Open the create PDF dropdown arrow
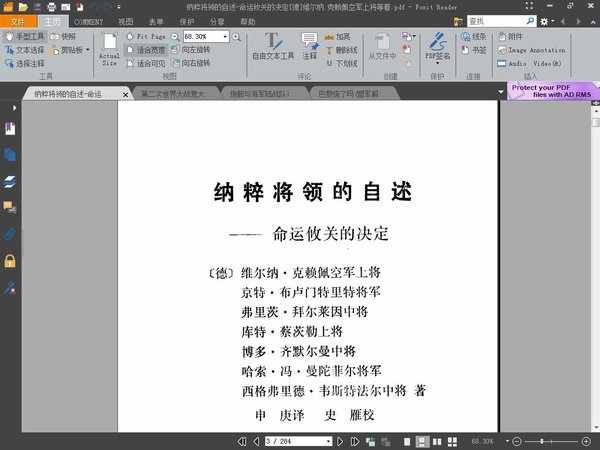Image resolution: width=600 pixels, height=450 pixels. point(414,37)
